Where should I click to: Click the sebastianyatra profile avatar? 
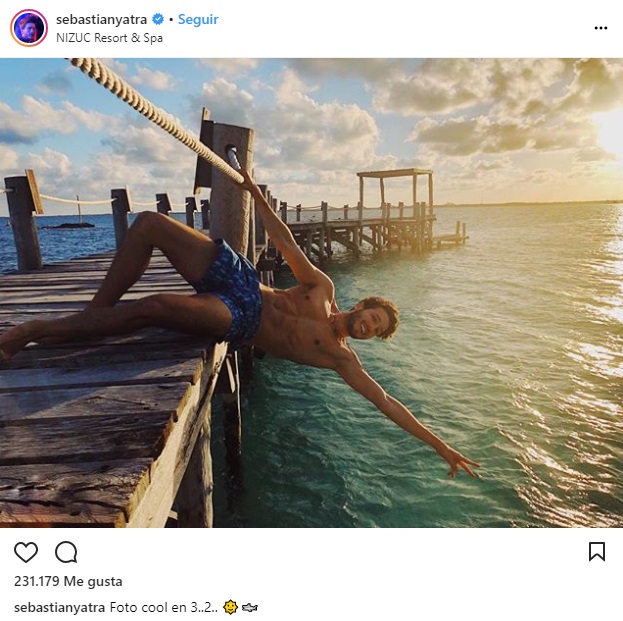point(29,28)
